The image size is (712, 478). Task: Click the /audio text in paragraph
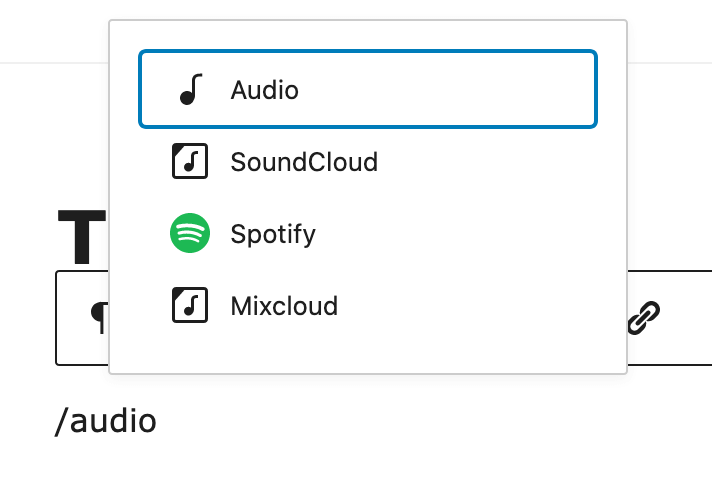105,421
